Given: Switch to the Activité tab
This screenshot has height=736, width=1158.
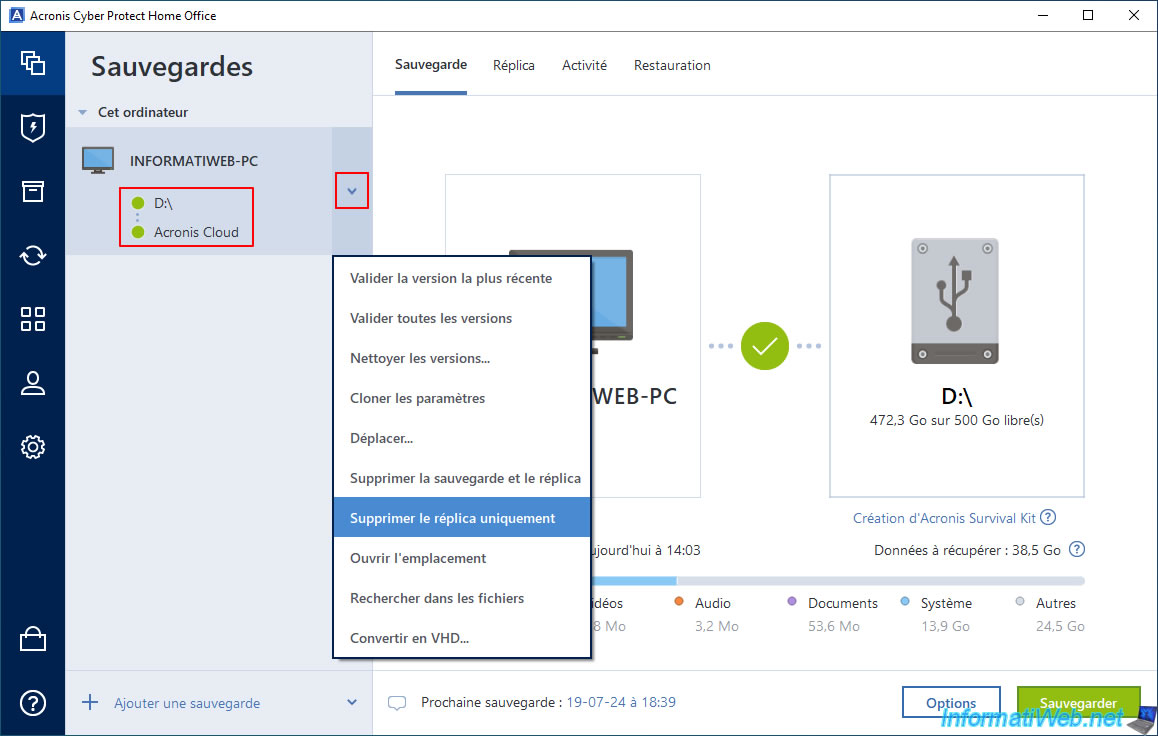Looking at the screenshot, I should point(584,65).
